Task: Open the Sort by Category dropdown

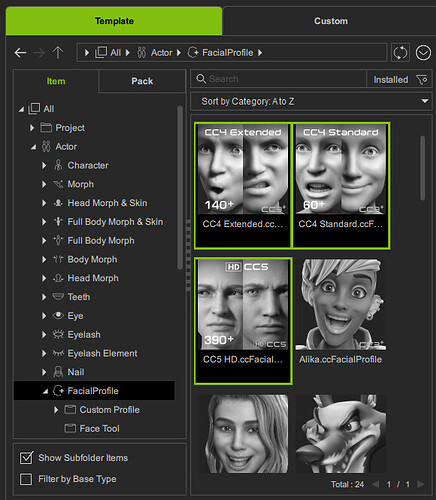Action: pos(311,101)
